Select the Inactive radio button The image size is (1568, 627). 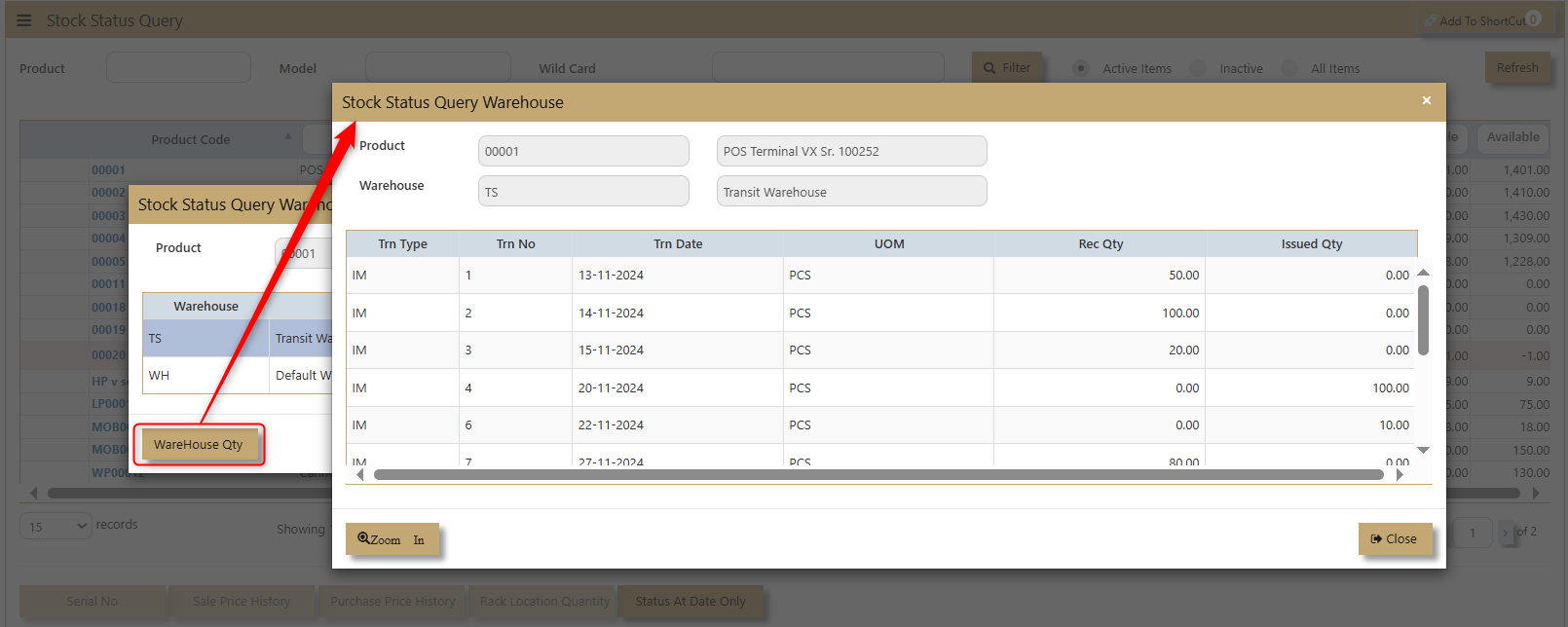1198,68
